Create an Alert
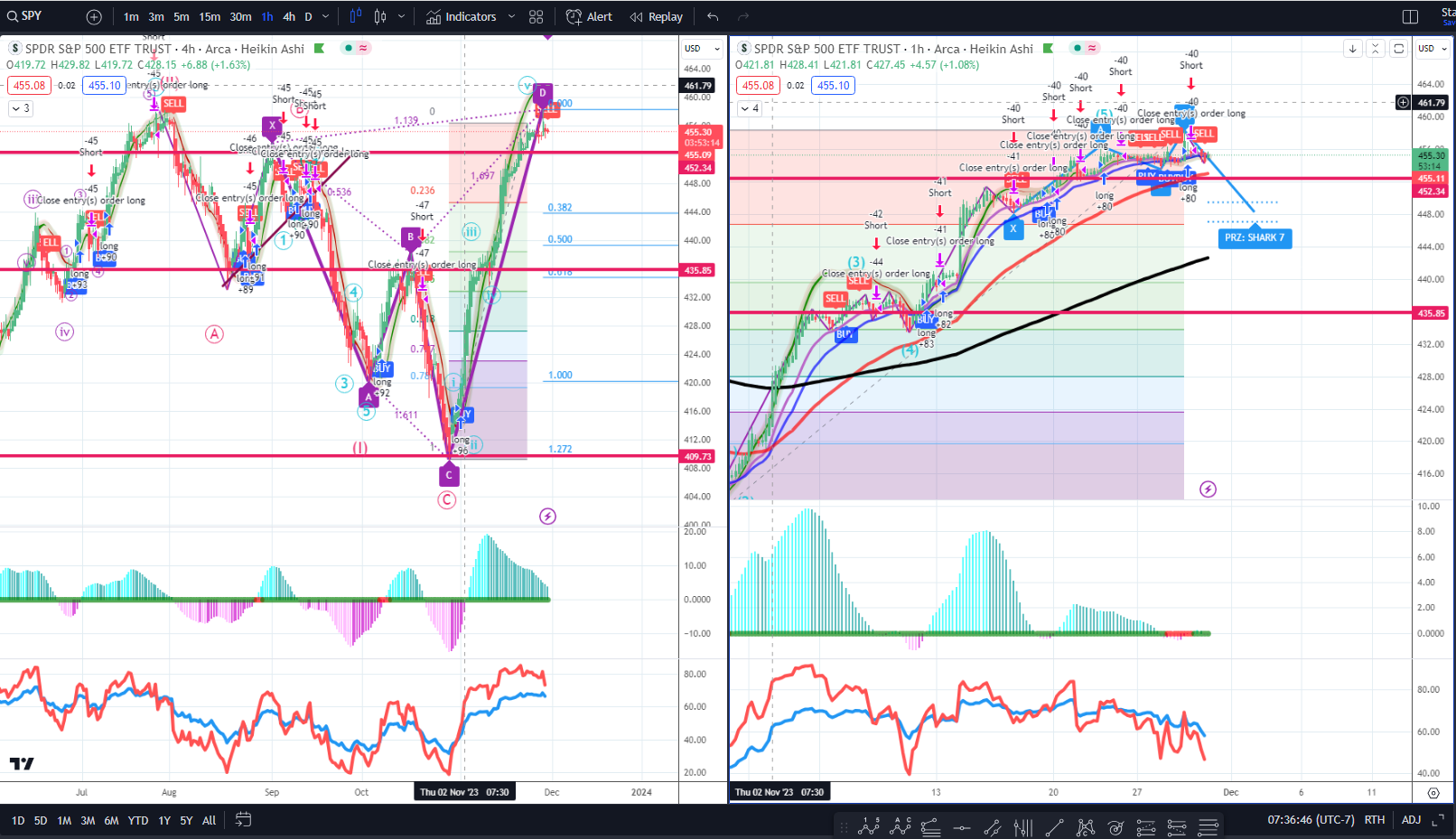1456x839 pixels. point(589,16)
